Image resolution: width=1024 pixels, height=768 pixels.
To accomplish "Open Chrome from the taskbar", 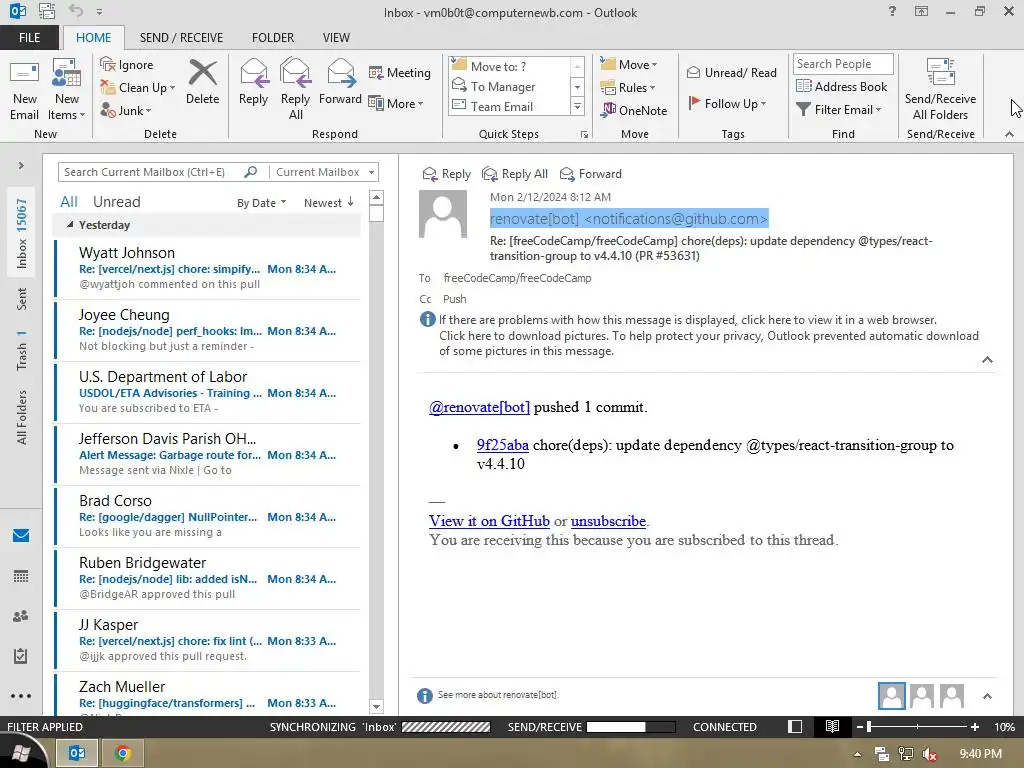I will pyautogui.click(x=122, y=754).
